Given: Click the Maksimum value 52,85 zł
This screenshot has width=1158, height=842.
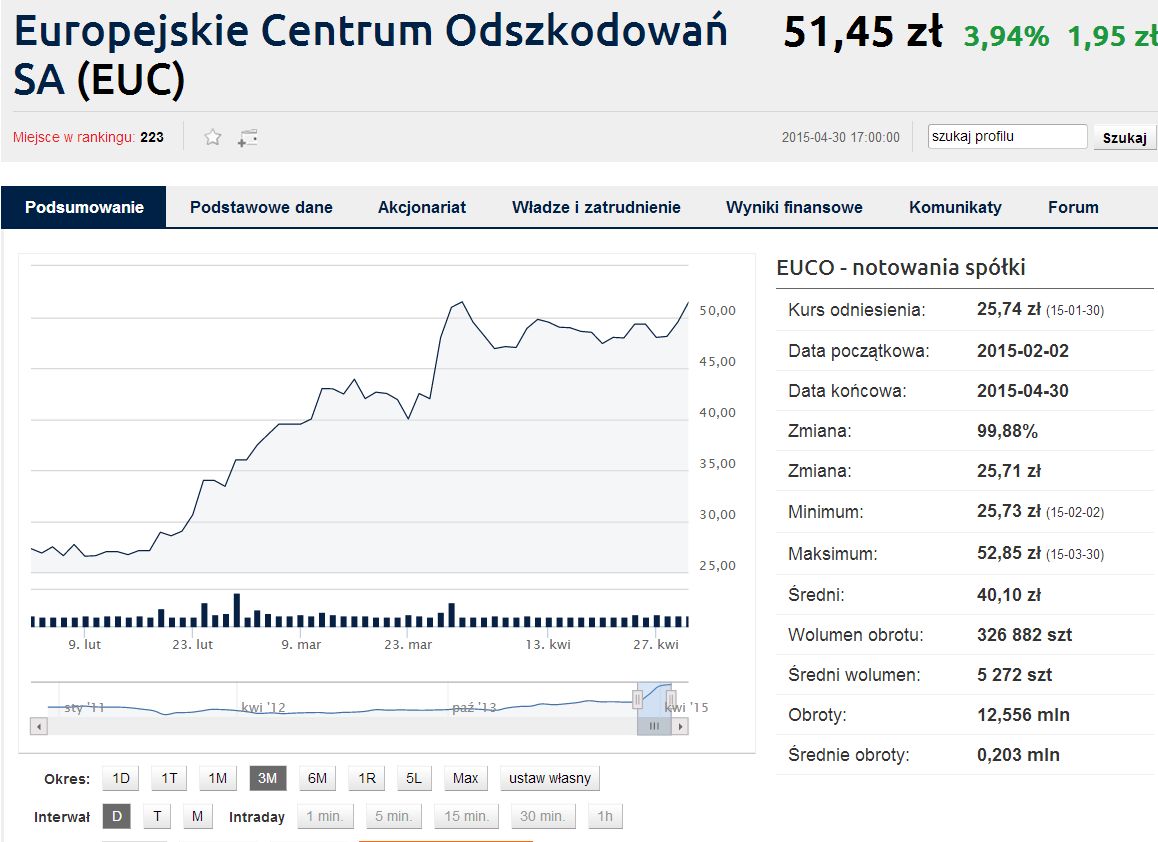Looking at the screenshot, I should (x=1009, y=553).
